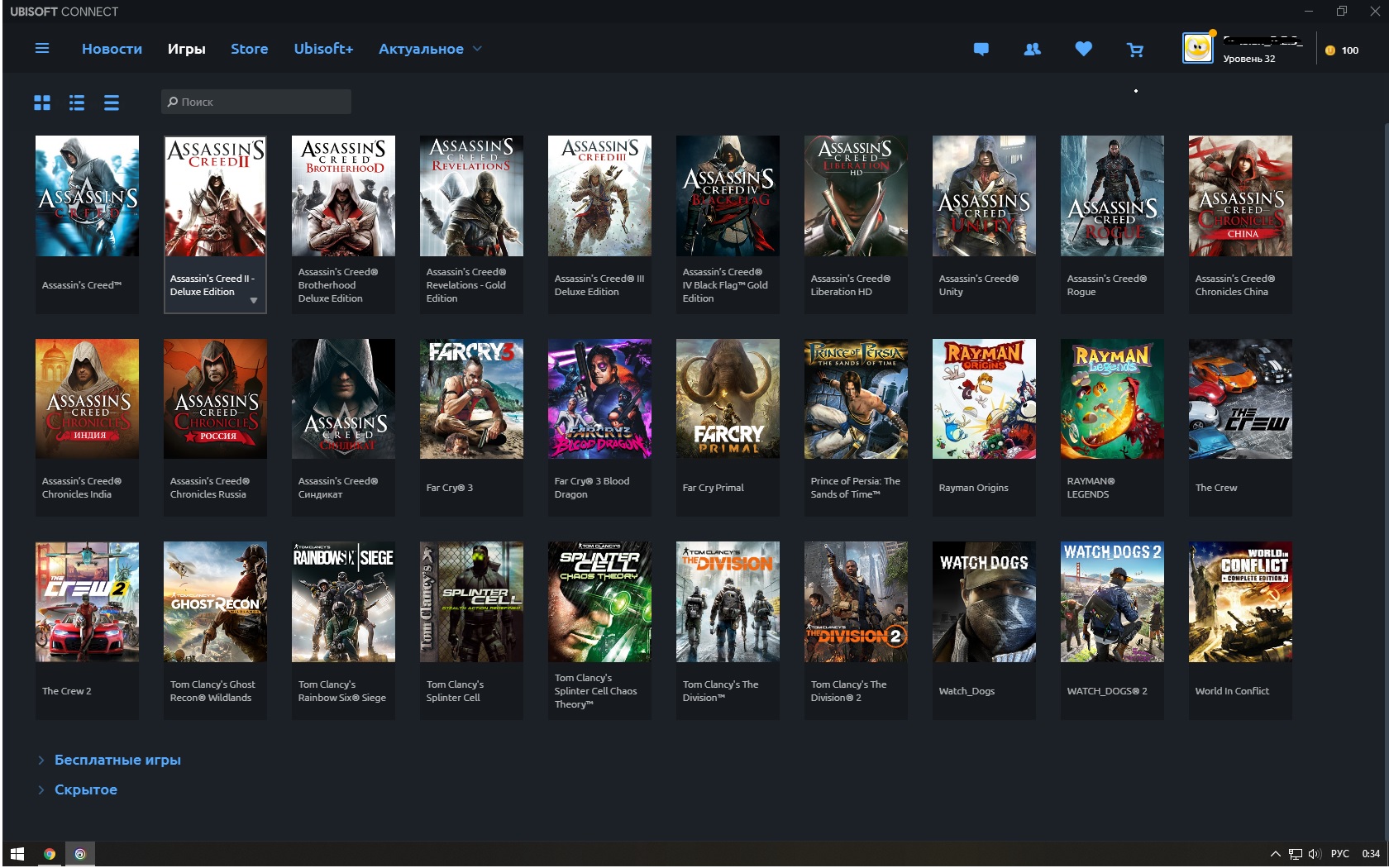Click the user profile avatar
The width and height of the screenshot is (1389, 868).
coord(1197,48)
